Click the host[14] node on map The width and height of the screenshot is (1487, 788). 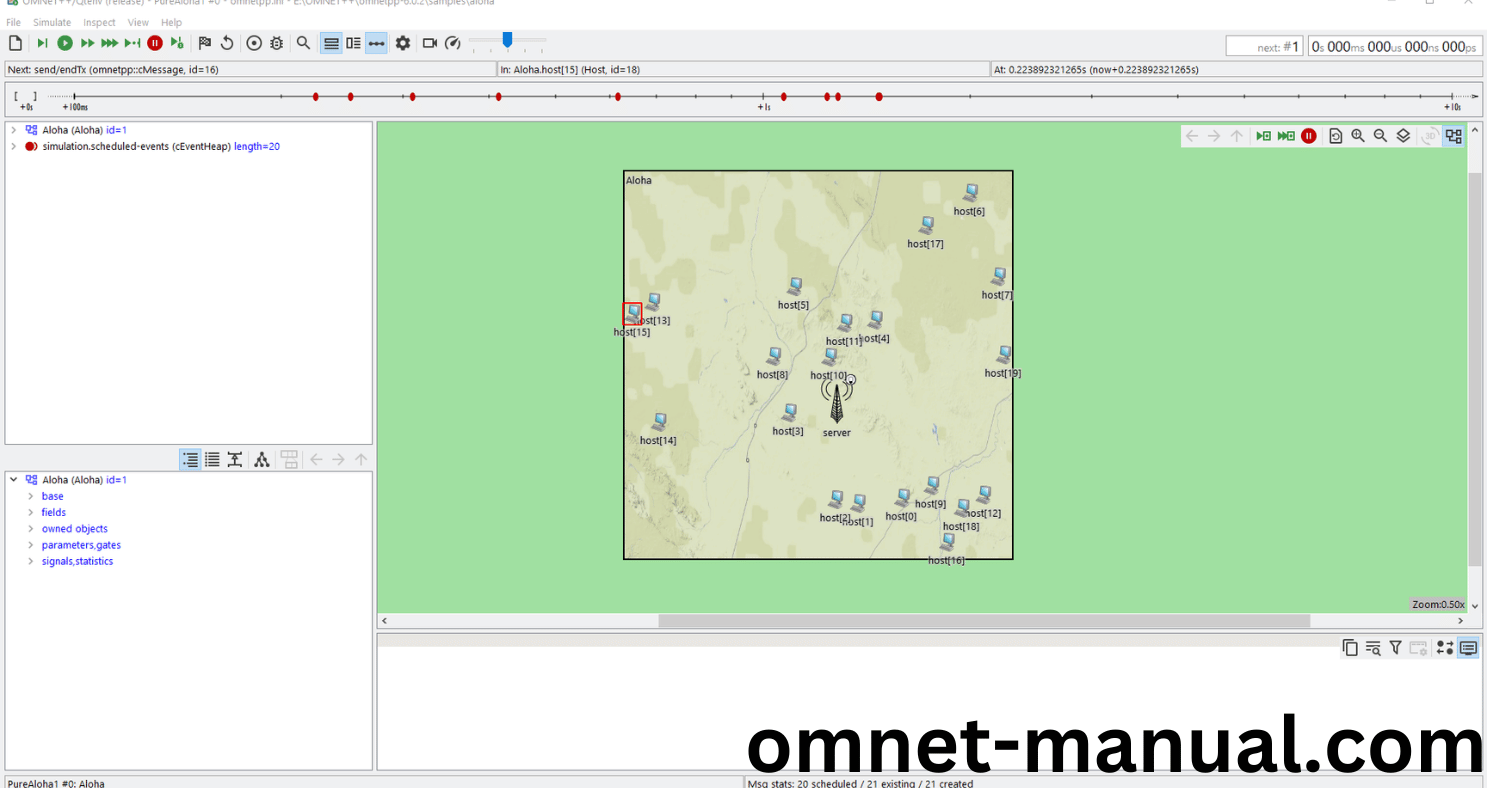pos(659,422)
